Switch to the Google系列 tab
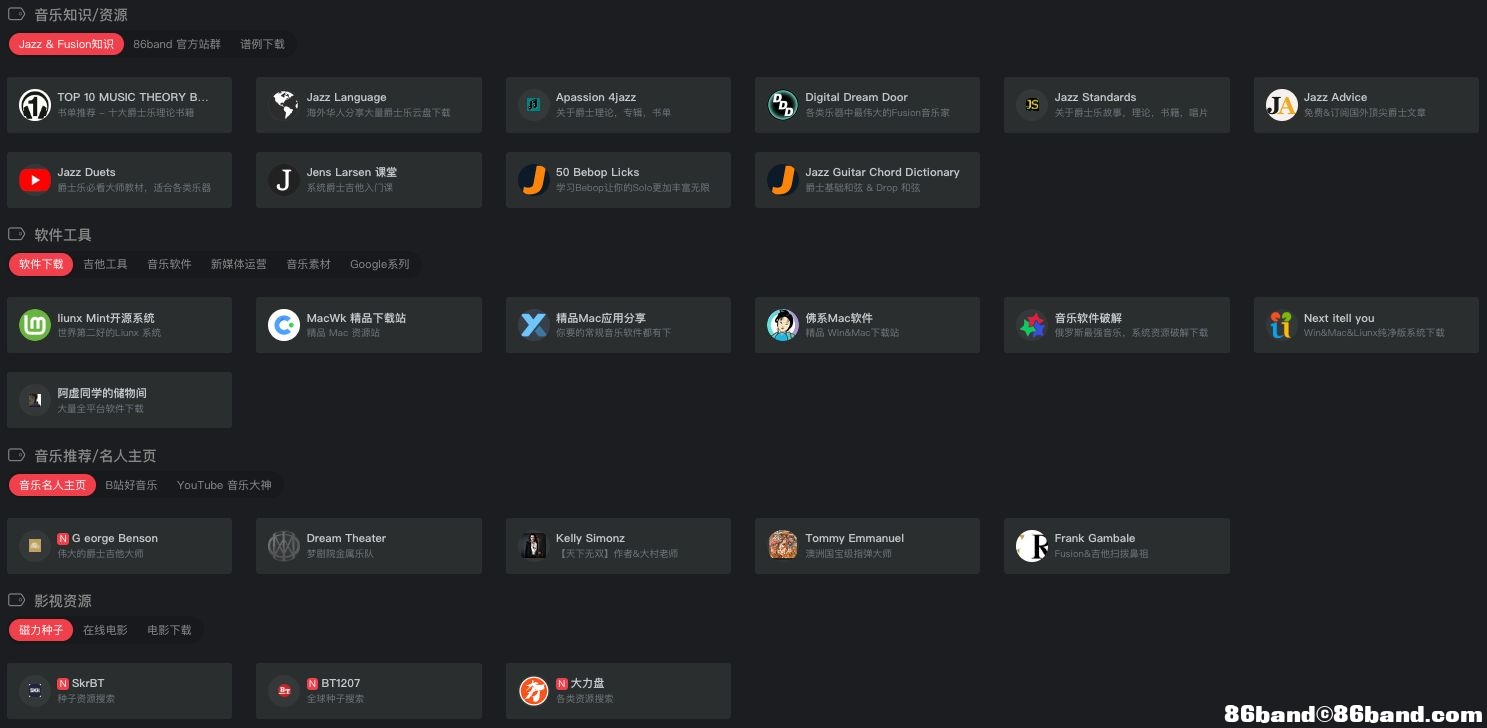1487x728 pixels. click(379, 264)
